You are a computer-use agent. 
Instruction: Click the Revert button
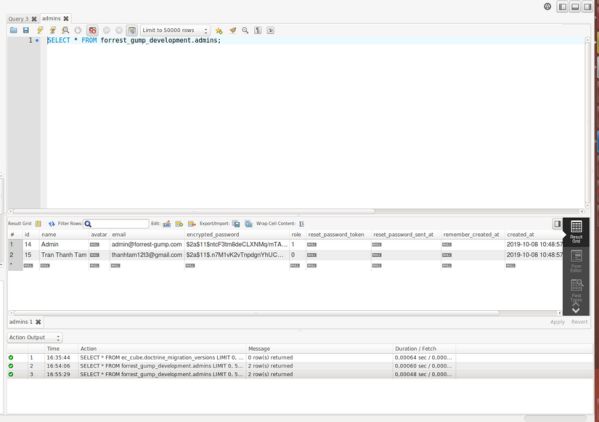(x=580, y=322)
